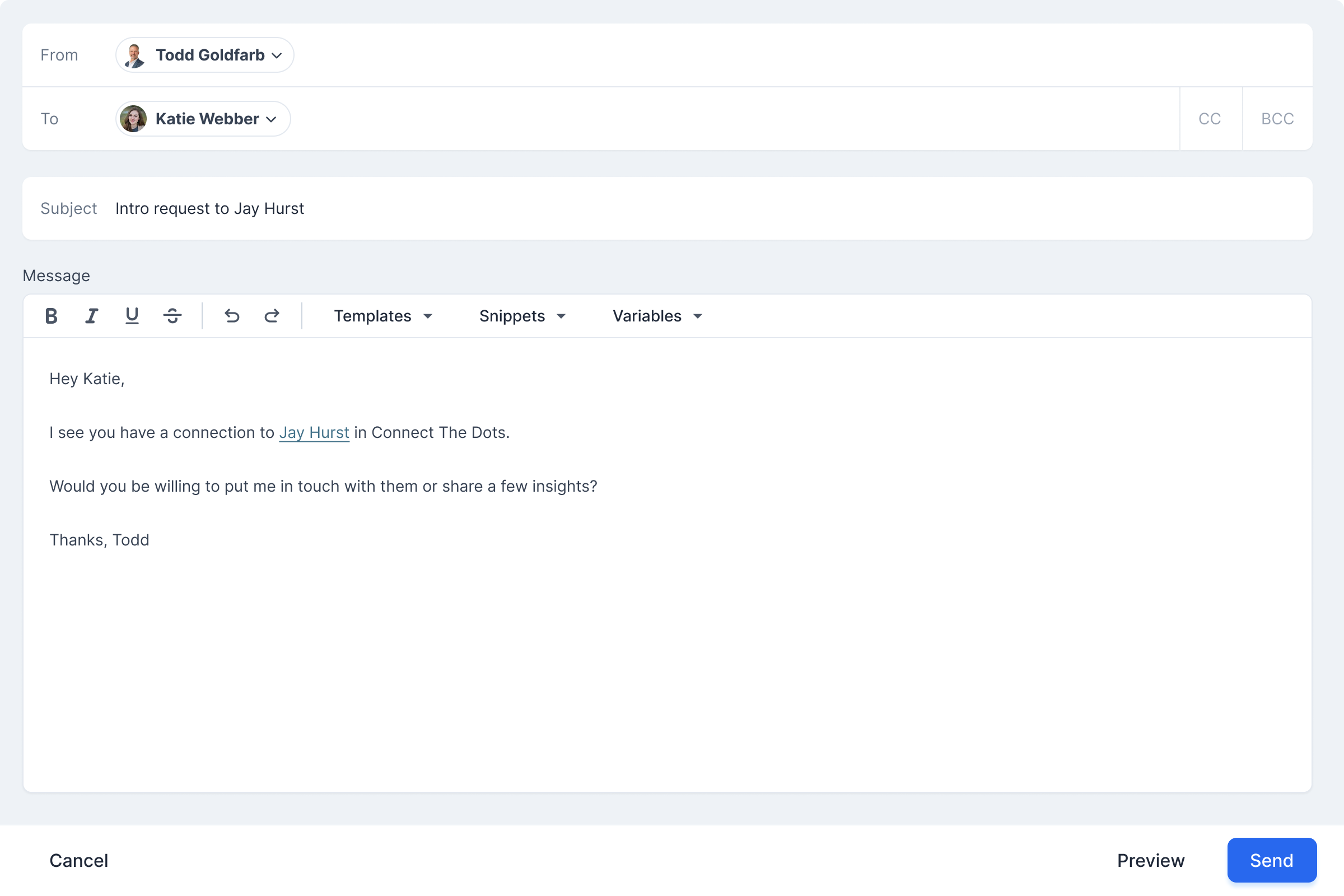Screen dimensions: 1344x896
Task: Expand the From sender chevron
Action: [x=277, y=56]
